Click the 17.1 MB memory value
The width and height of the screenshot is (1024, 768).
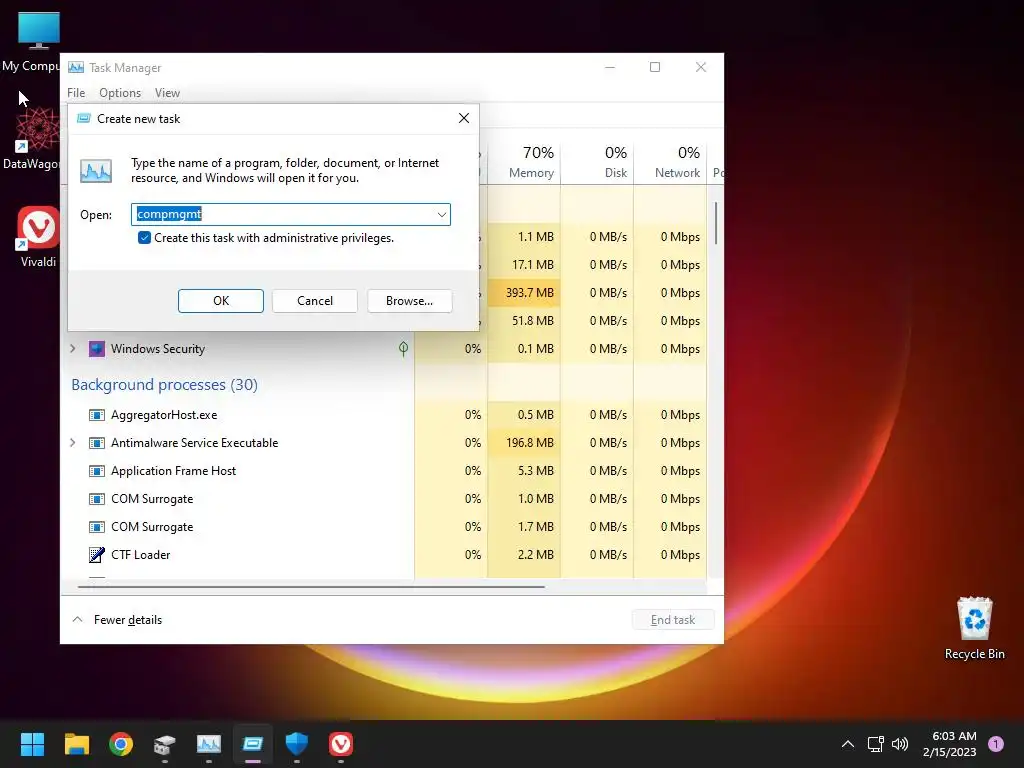(x=533, y=264)
